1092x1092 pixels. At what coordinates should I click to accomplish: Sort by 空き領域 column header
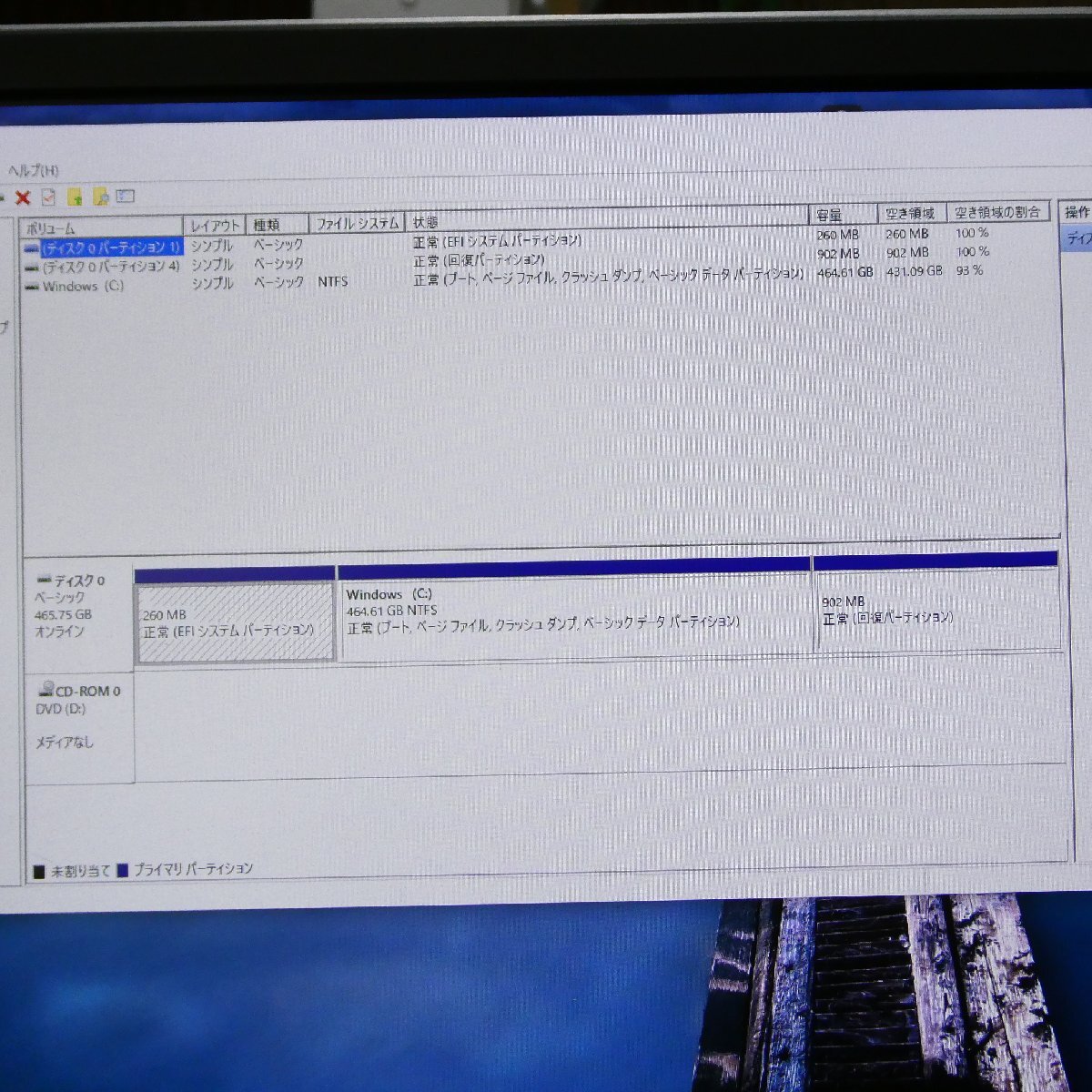coord(913,213)
